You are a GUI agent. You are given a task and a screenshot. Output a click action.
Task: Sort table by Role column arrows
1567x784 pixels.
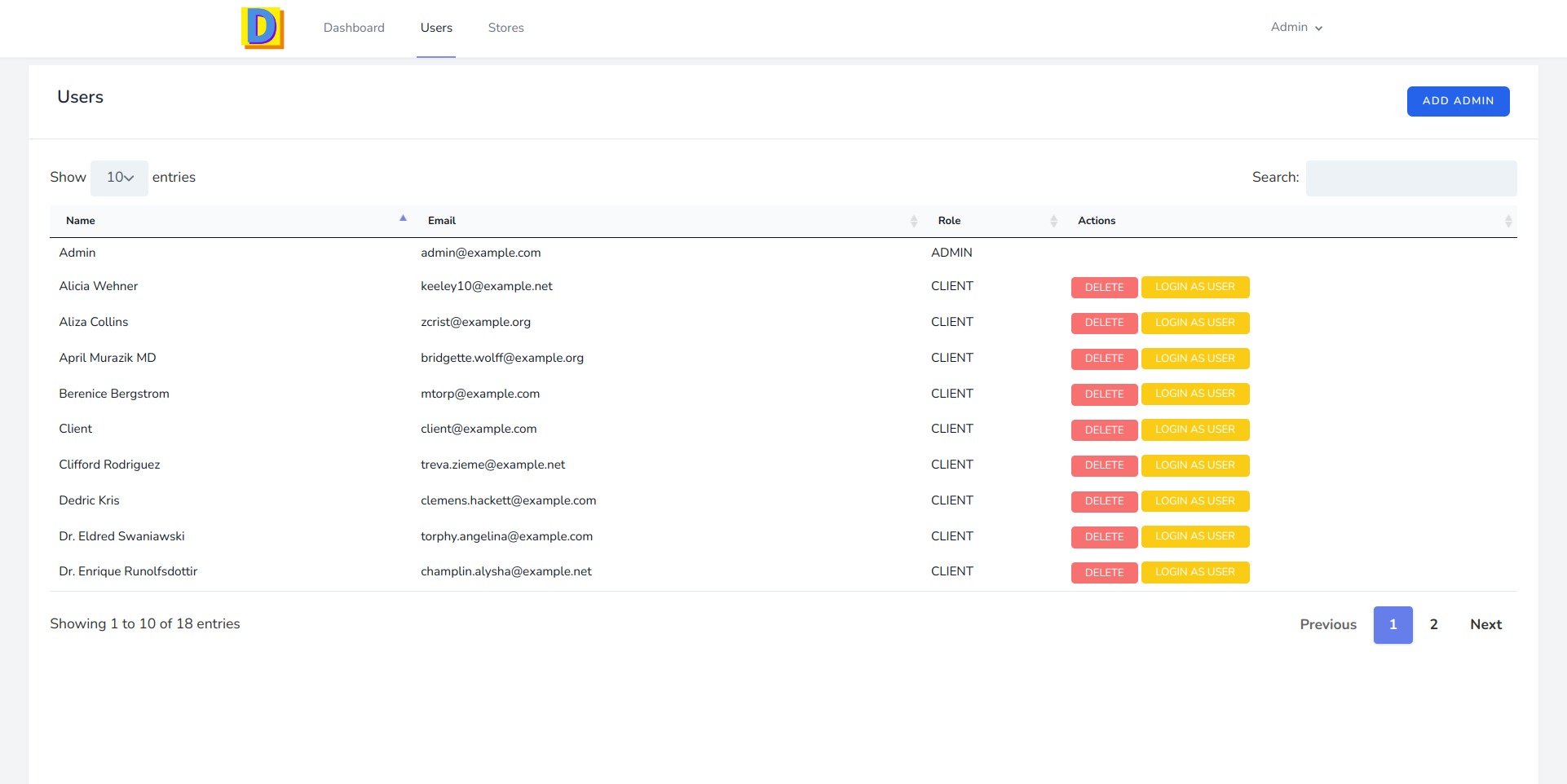(1053, 221)
